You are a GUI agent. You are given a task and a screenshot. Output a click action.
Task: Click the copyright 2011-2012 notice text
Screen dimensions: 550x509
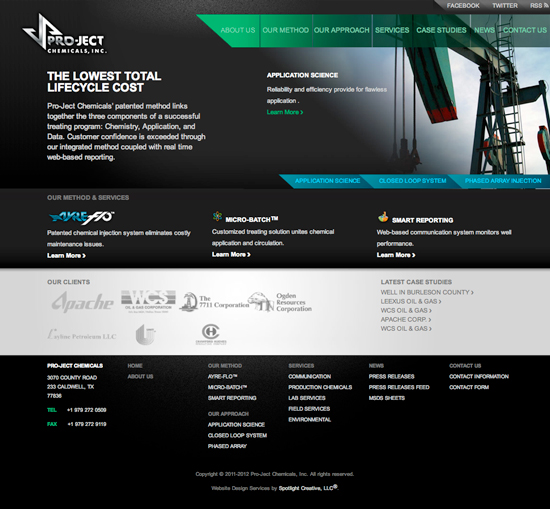(275, 474)
